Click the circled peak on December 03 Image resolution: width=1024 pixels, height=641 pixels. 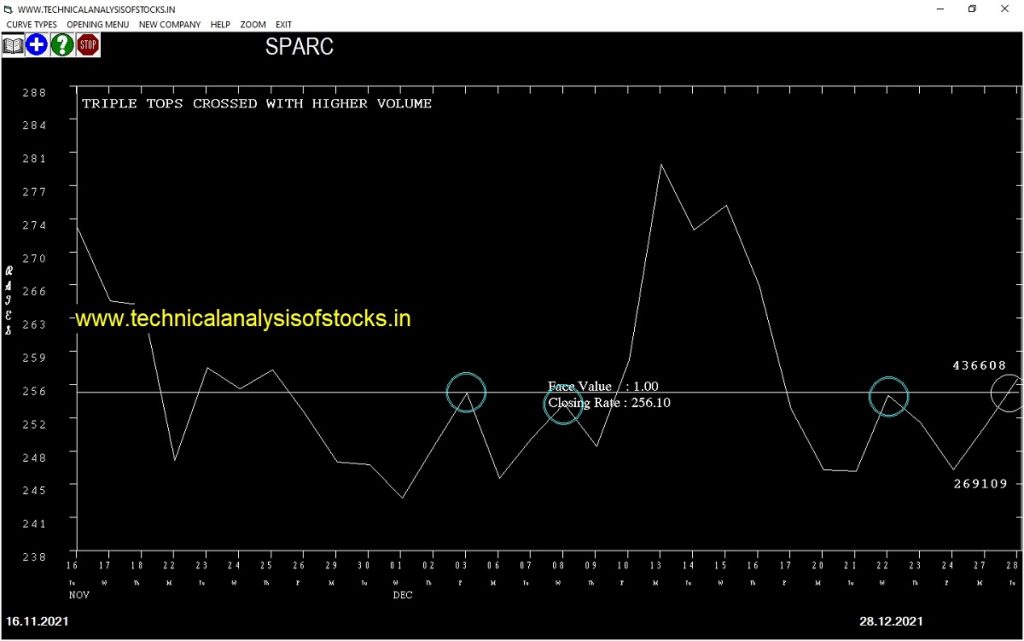point(466,392)
